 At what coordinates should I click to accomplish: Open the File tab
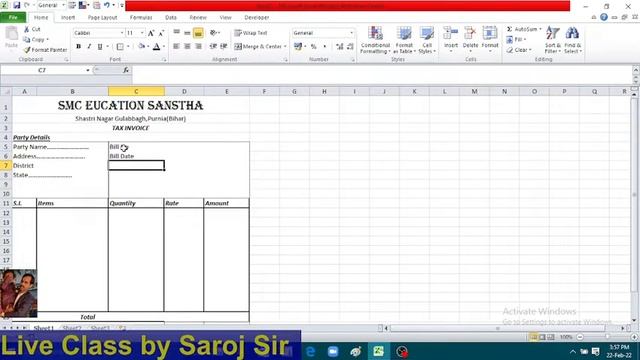pyautogui.click(x=13, y=18)
